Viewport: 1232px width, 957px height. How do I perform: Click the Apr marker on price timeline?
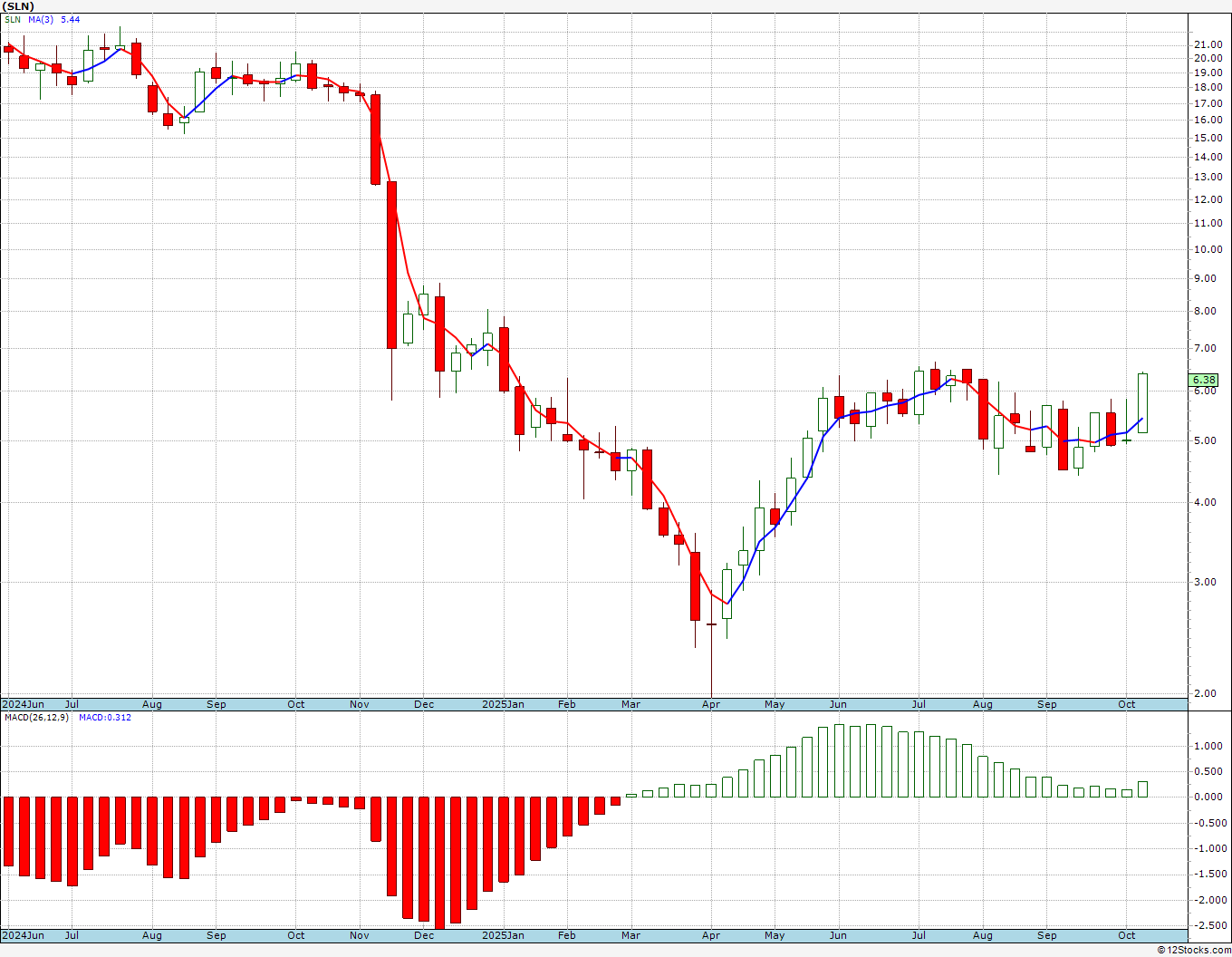point(711,704)
